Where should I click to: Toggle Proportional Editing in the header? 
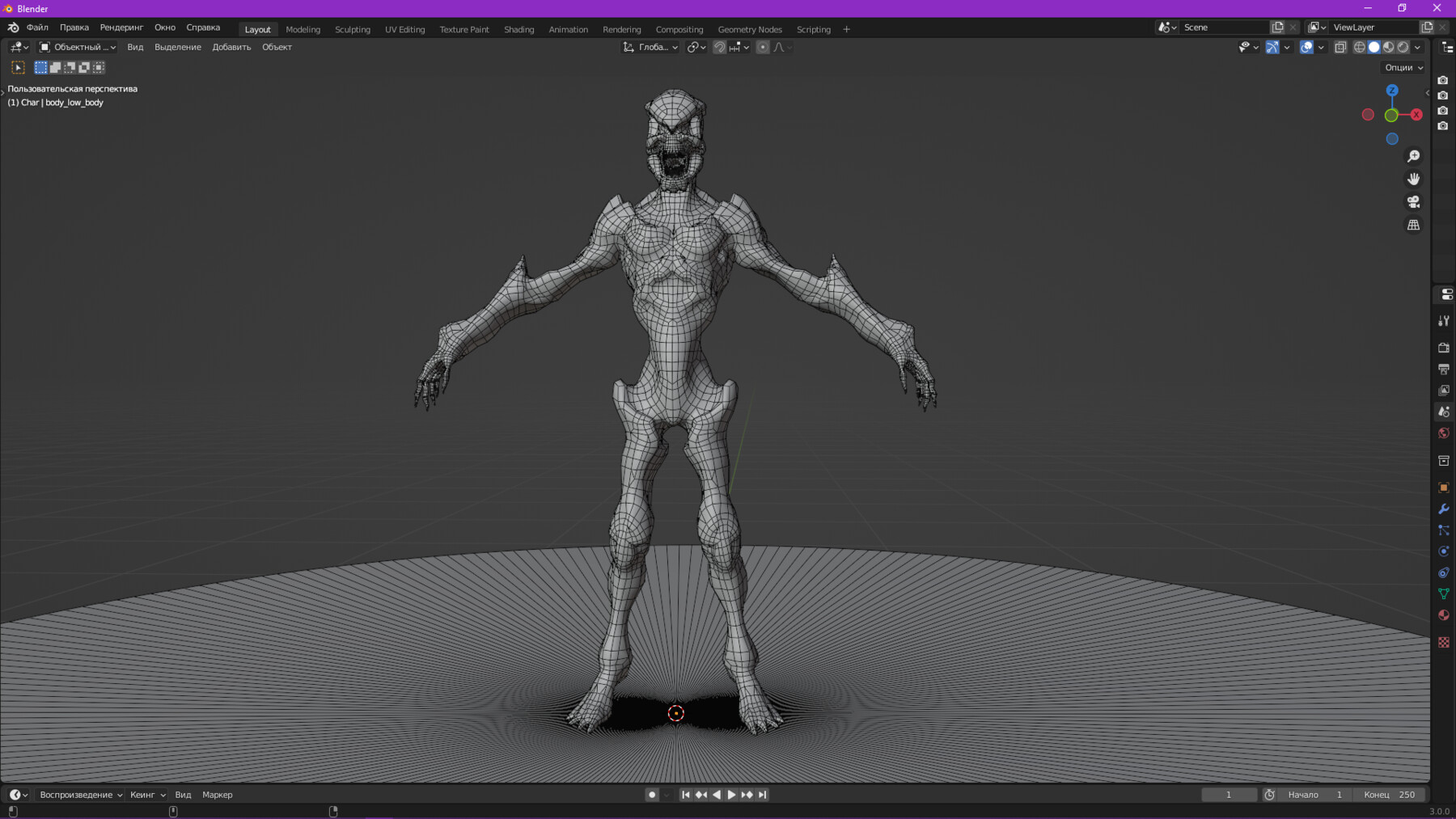pos(763,47)
